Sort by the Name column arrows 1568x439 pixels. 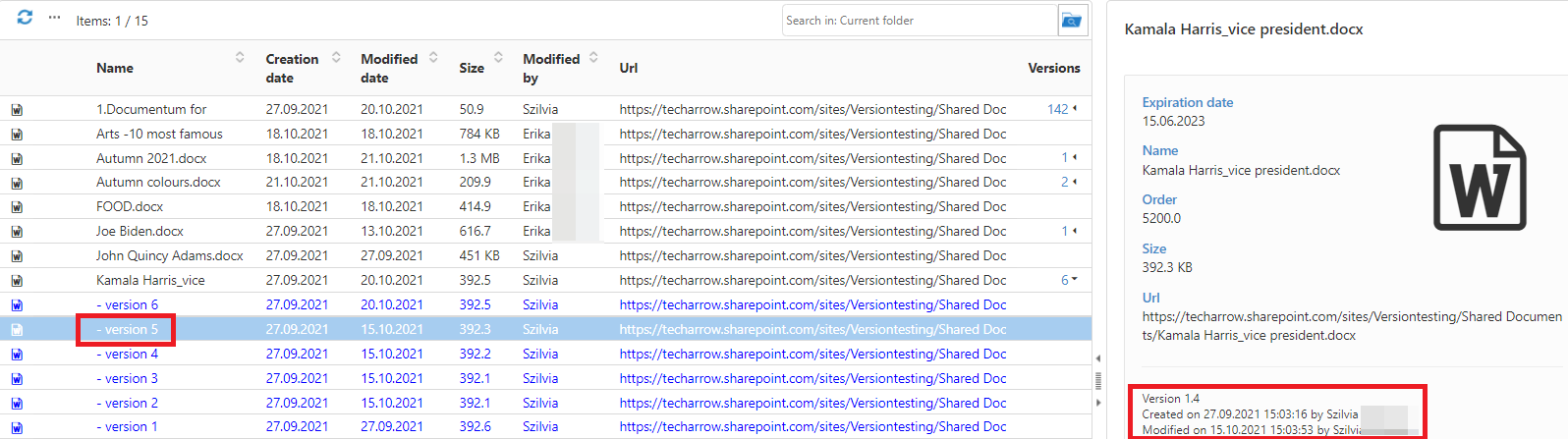click(240, 58)
